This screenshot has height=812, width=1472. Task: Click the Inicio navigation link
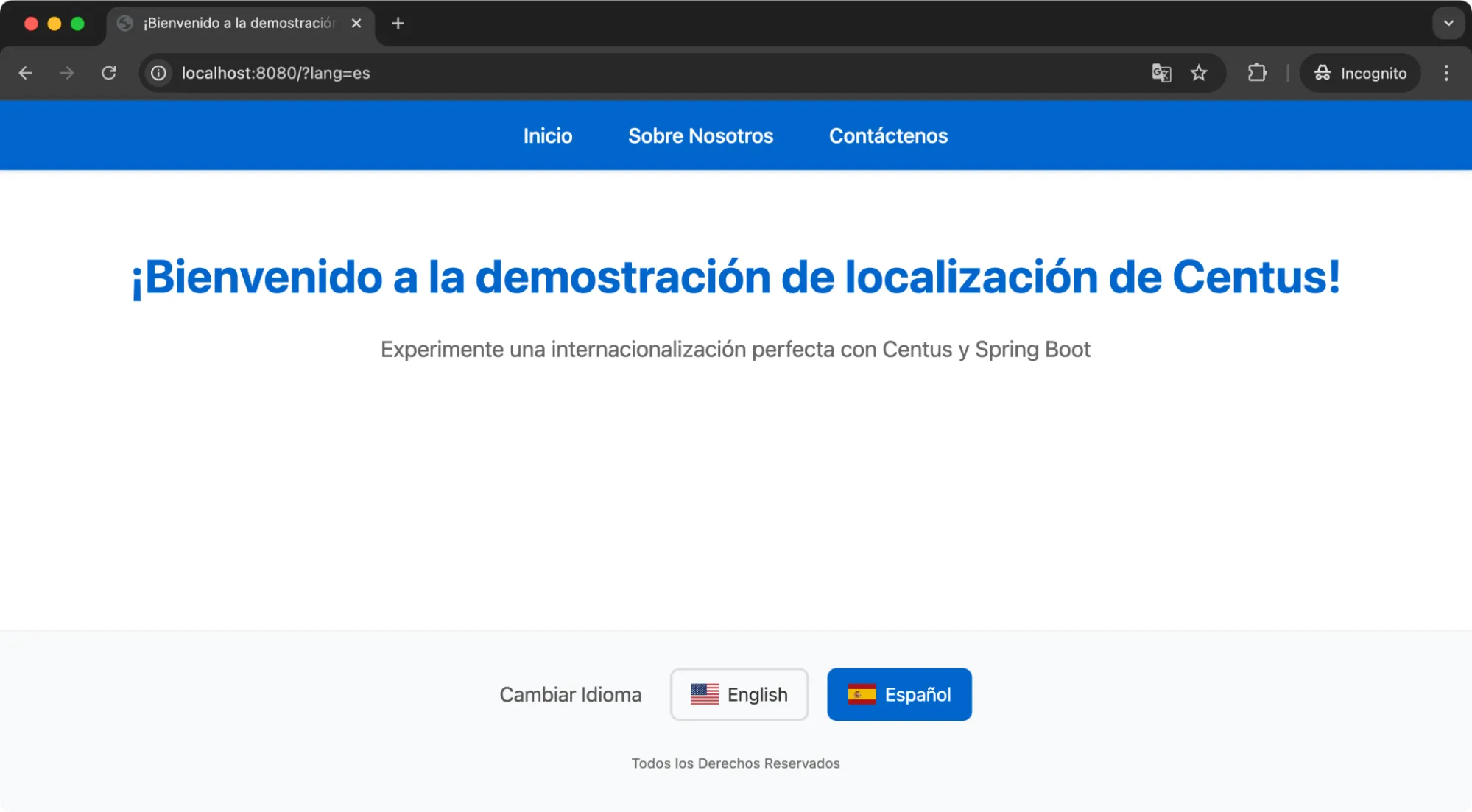pos(547,135)
